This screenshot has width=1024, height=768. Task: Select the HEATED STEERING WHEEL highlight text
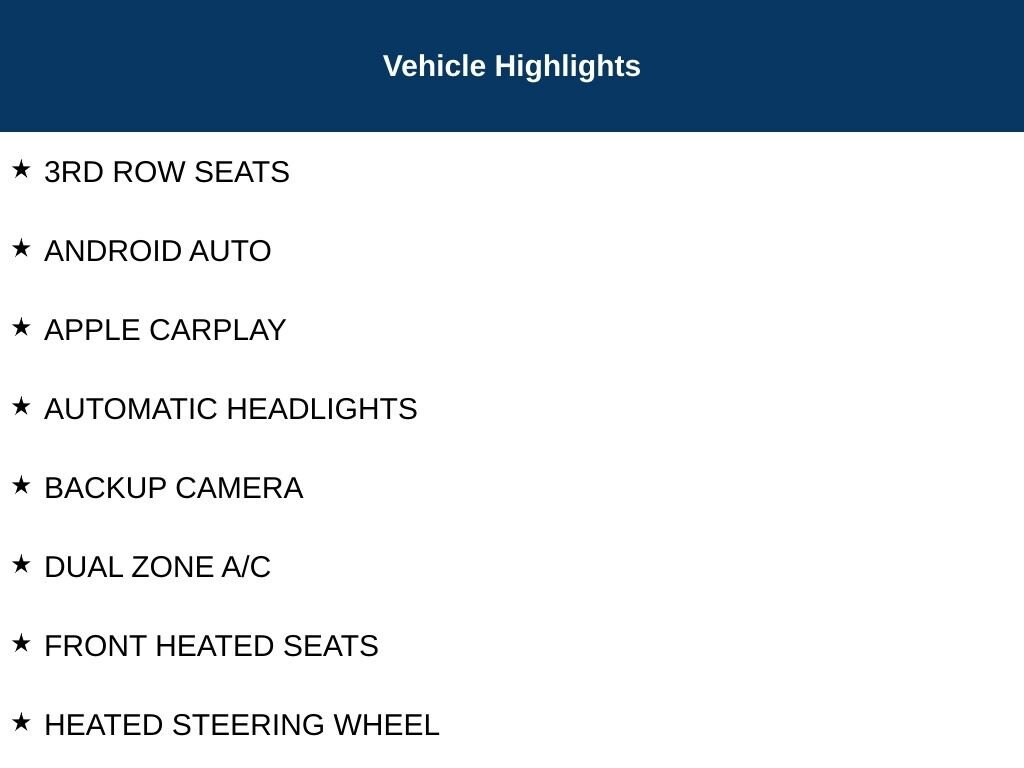242,726
